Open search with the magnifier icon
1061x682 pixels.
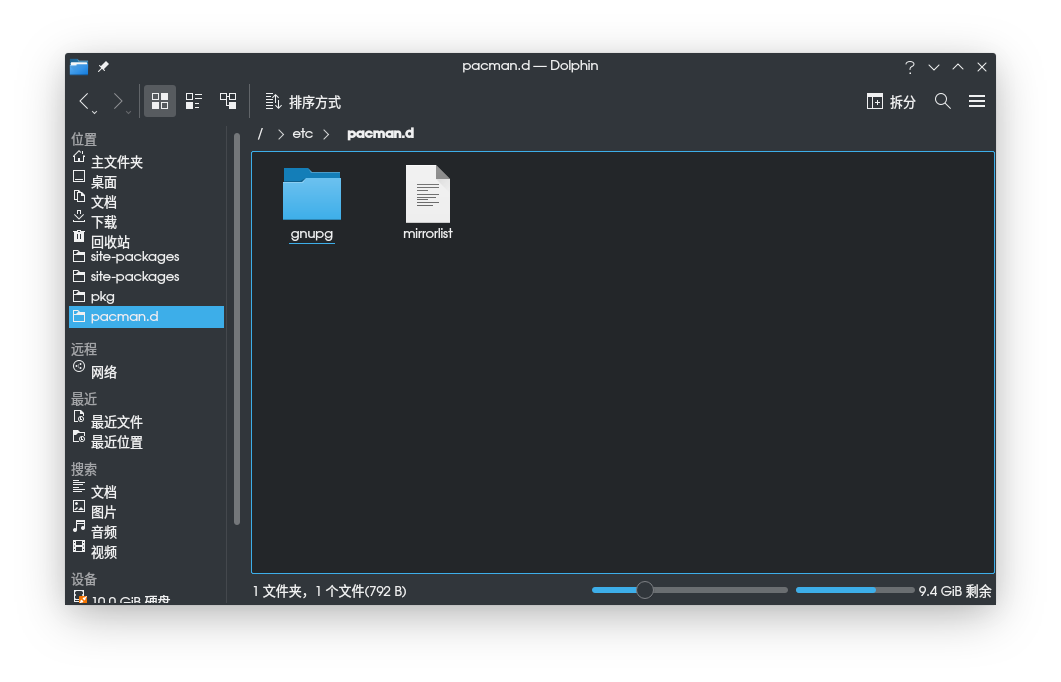942,101
